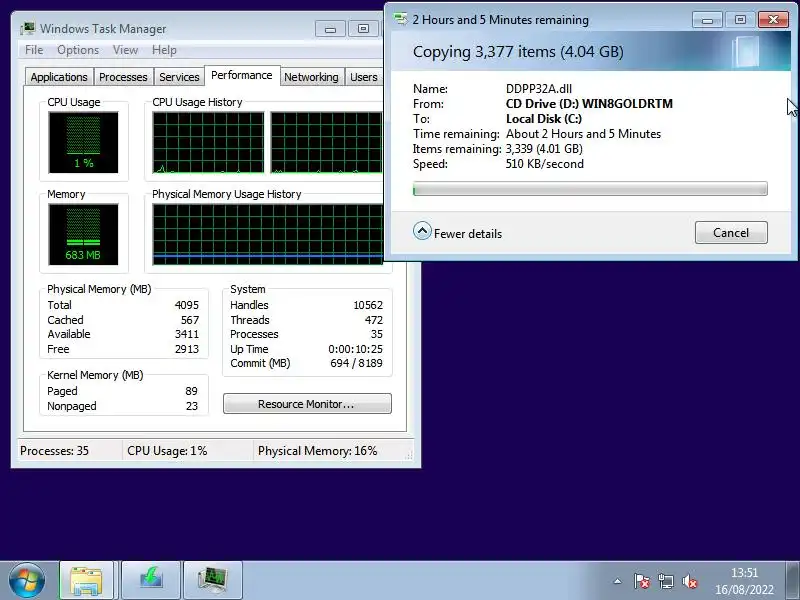The width and height of the screenshot is (800, 600).
Task: Switch to the Networking tab
Action: coord(311,77)
